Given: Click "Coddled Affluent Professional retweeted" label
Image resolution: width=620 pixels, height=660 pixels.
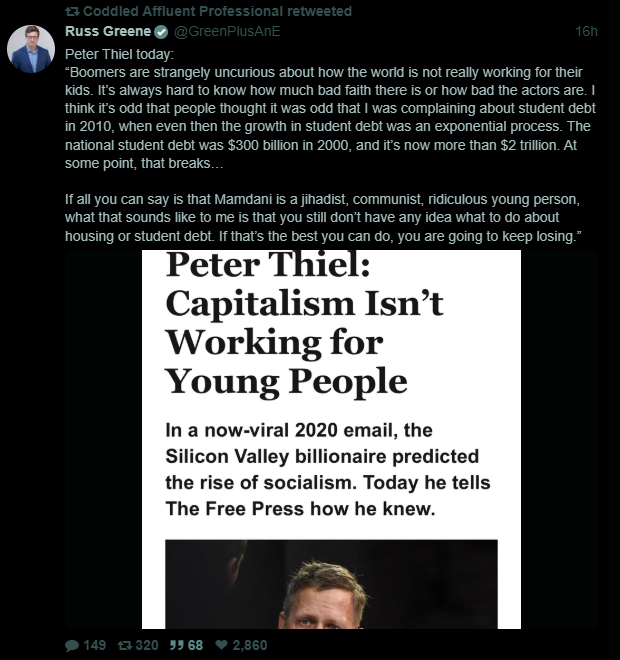Looking at the screenshot, I should [x=217, y=11].
